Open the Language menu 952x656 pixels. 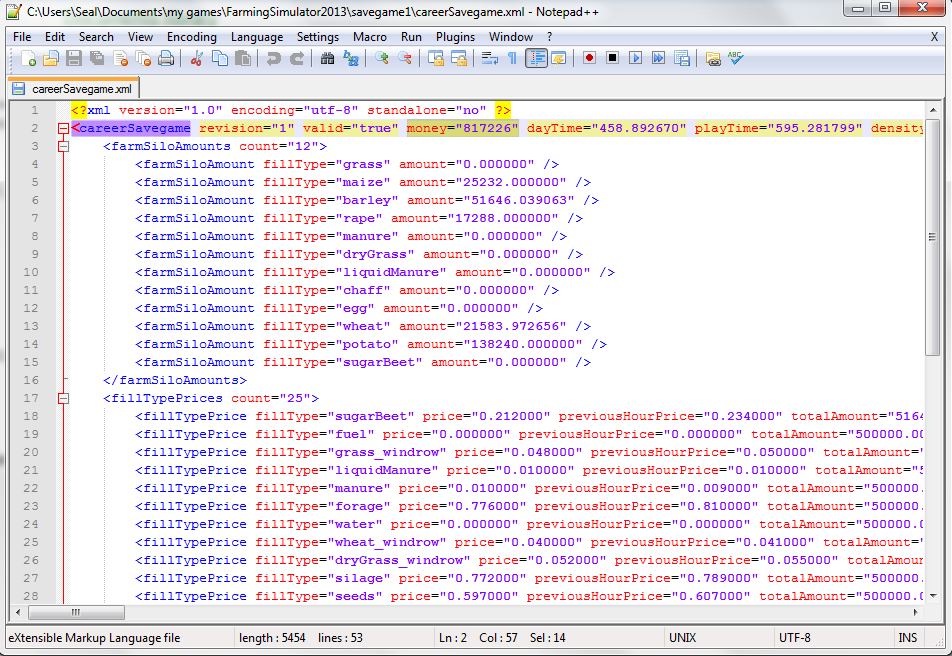tap(257, 37)
